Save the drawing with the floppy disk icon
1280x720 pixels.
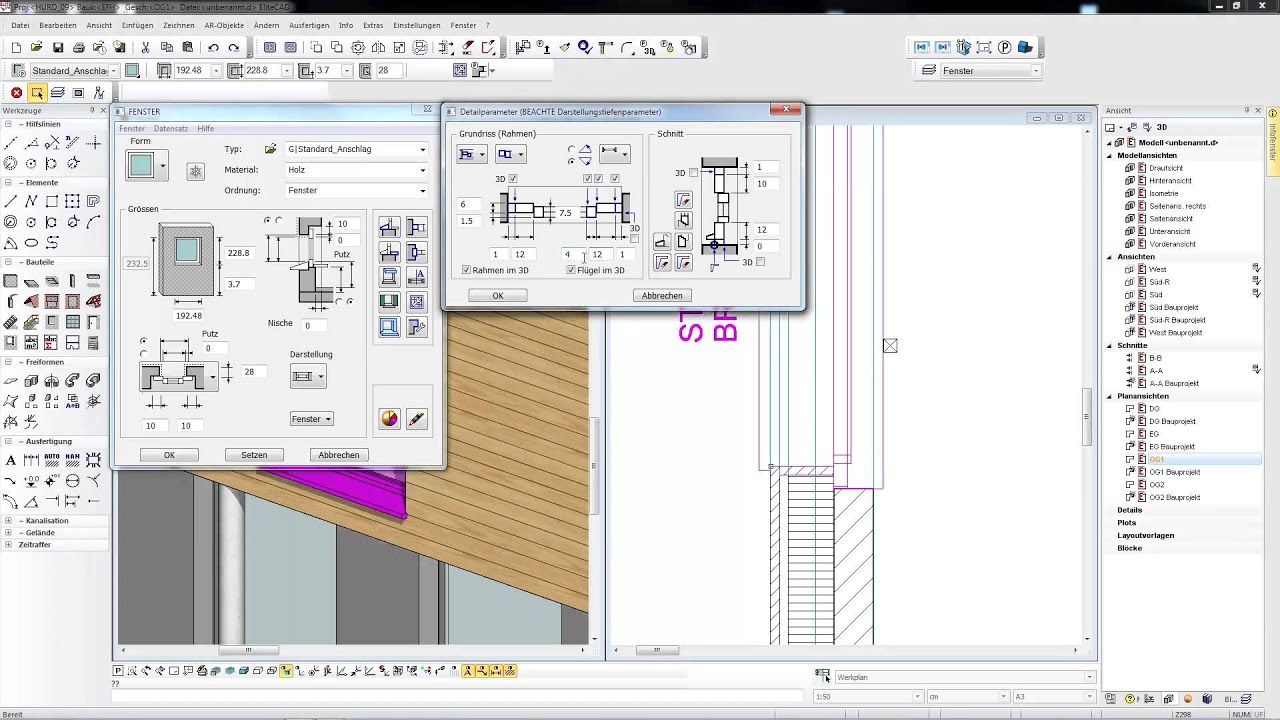58,47
